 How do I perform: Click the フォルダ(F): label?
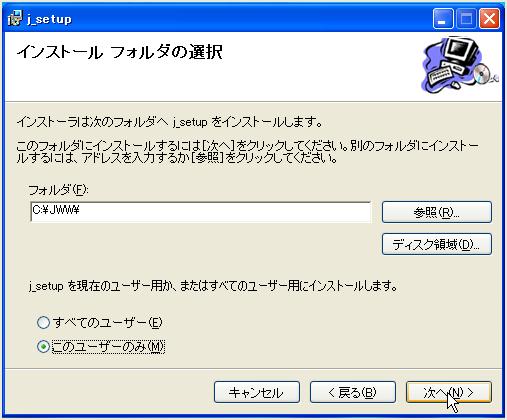point(58,190)
